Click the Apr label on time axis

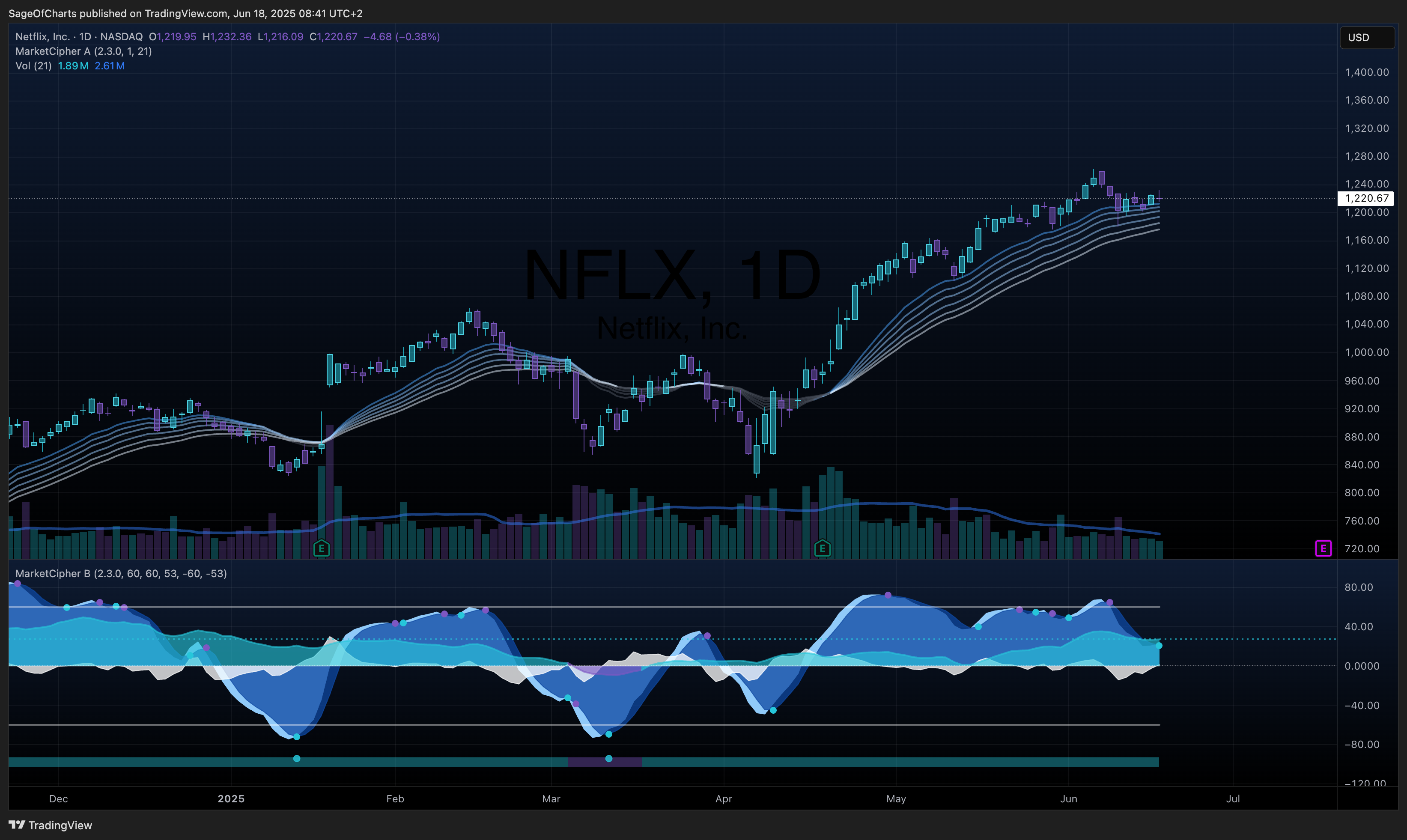724,798
